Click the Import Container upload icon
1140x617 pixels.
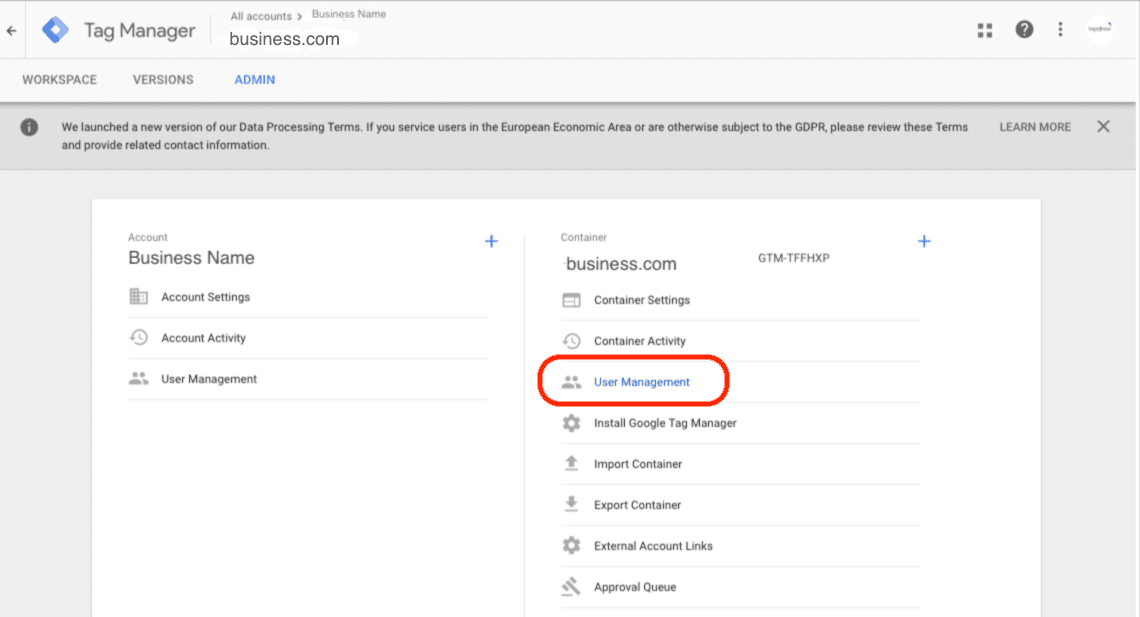571,463
